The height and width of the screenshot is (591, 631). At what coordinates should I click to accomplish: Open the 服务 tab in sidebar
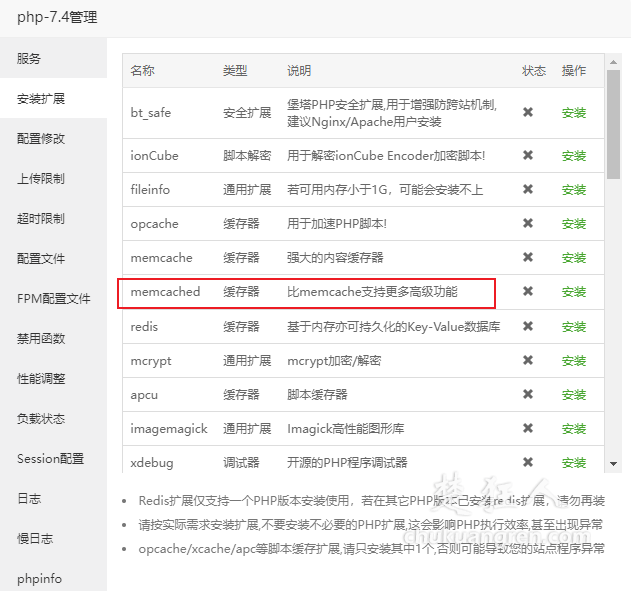(x=29, y=58)
